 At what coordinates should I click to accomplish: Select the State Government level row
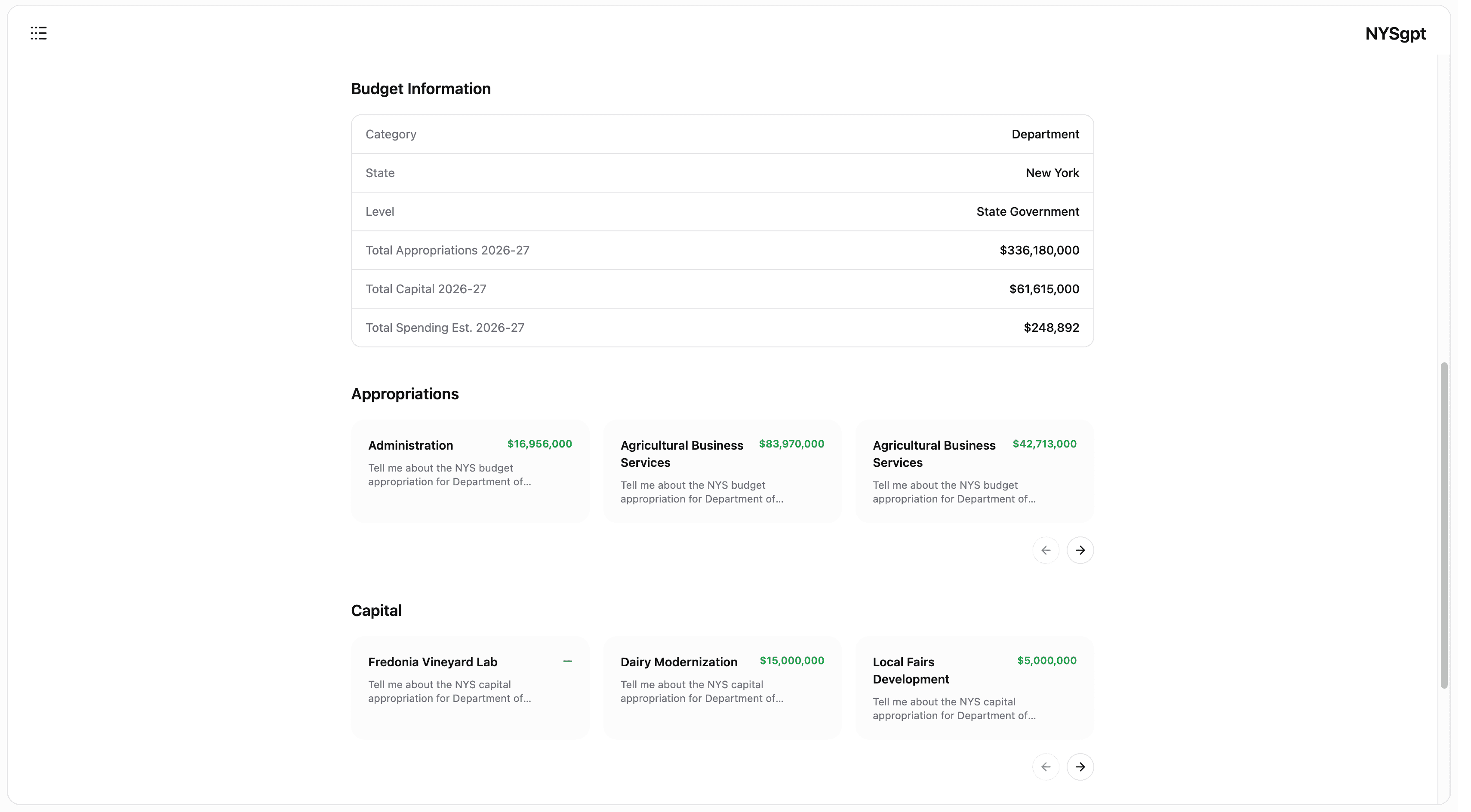click(722, 211)
